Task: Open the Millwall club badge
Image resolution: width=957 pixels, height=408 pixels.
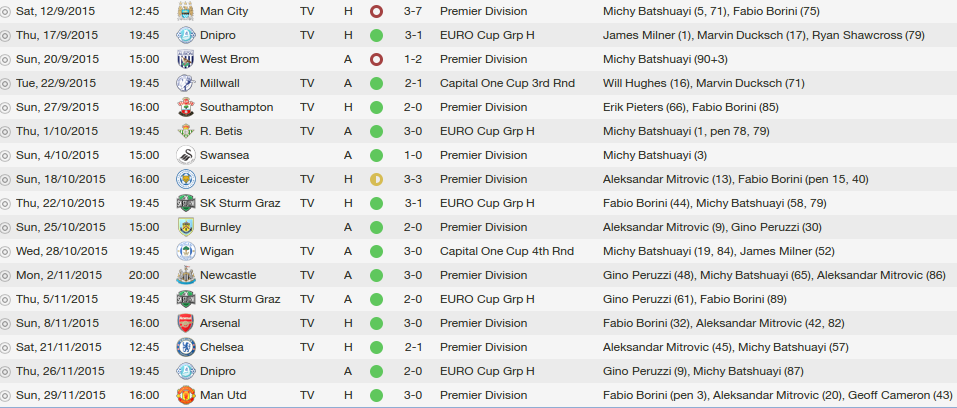Action: tap(186, 83)
